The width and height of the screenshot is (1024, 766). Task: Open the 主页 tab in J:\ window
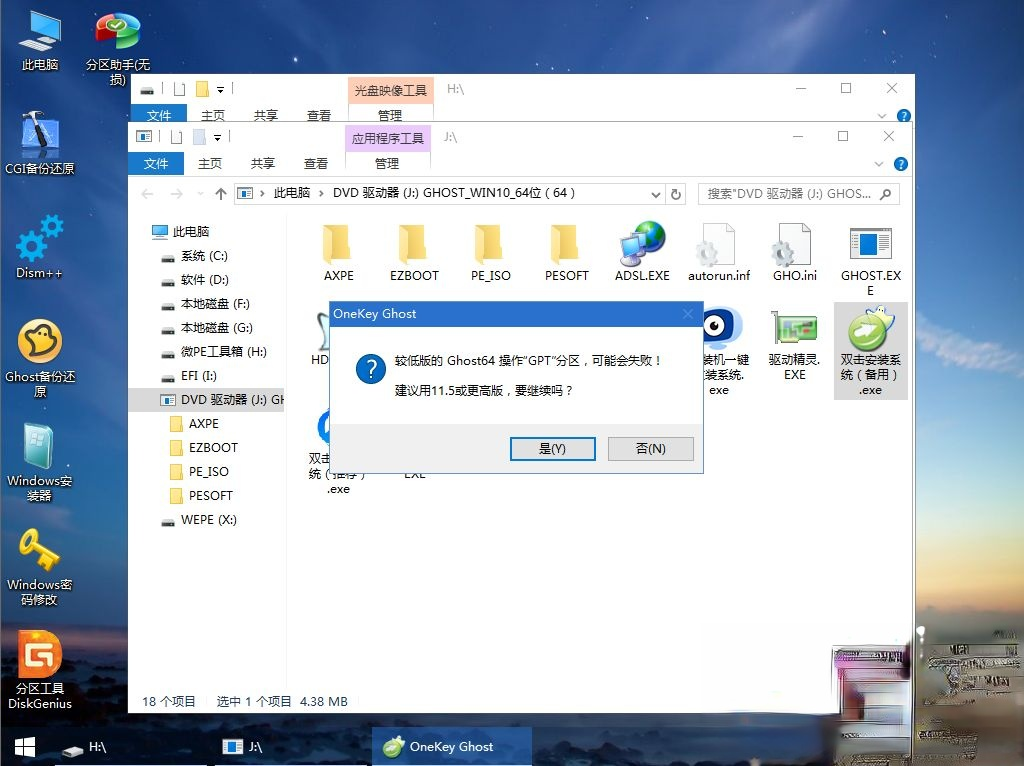(x=210, y=163)
